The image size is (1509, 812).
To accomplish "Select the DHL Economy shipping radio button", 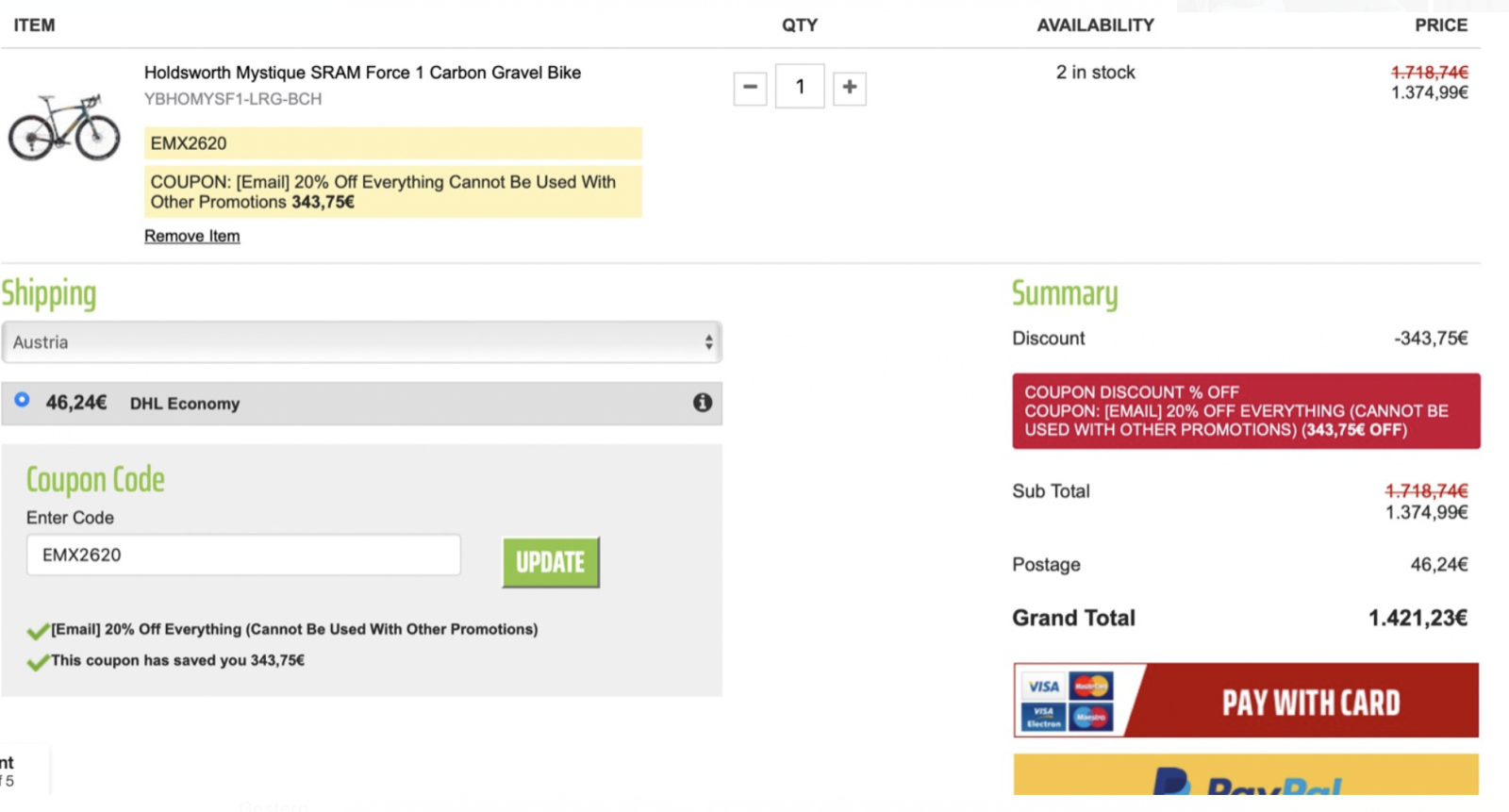I will point(22,401).
